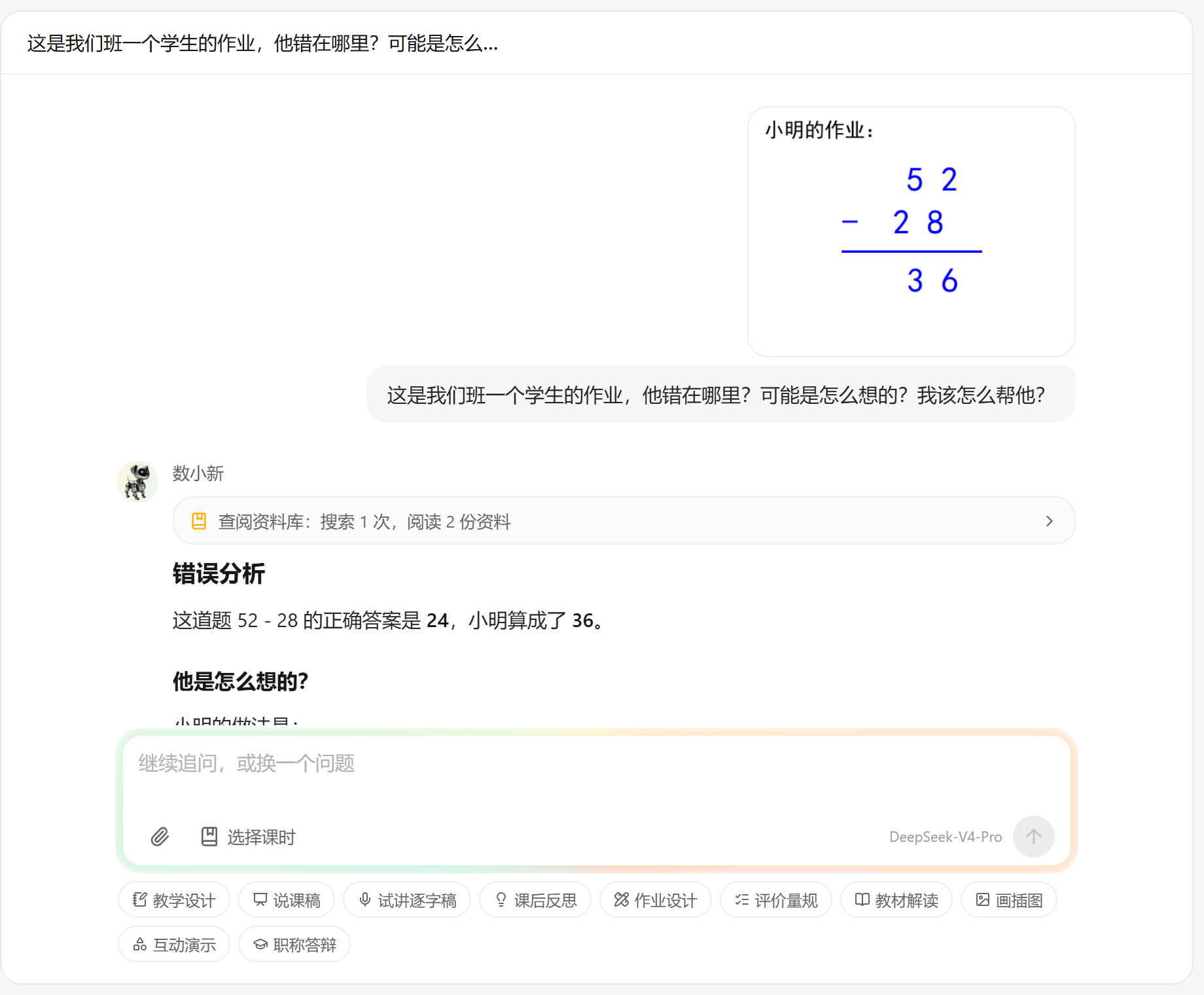Screen dimensions: 1204x995
Task: Click the user question message bubble
Action: (x=720, y=395)
